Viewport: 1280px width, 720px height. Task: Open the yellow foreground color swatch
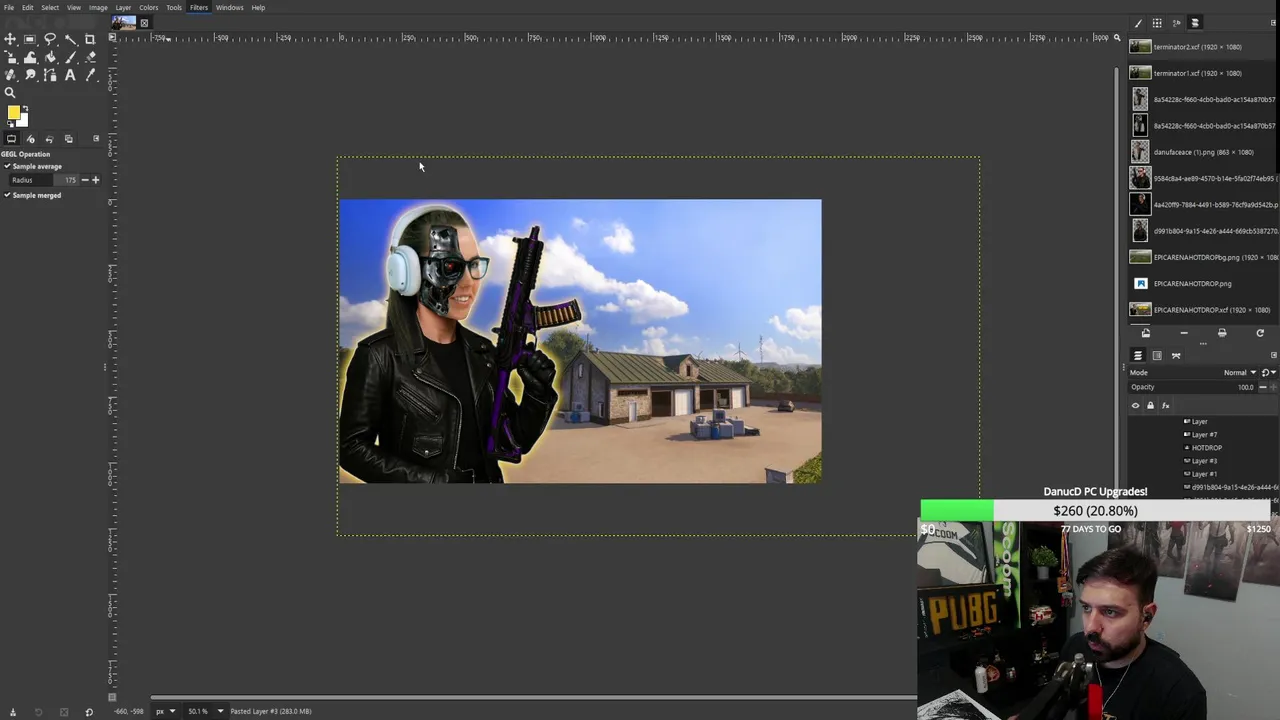(x=13, y=113)
